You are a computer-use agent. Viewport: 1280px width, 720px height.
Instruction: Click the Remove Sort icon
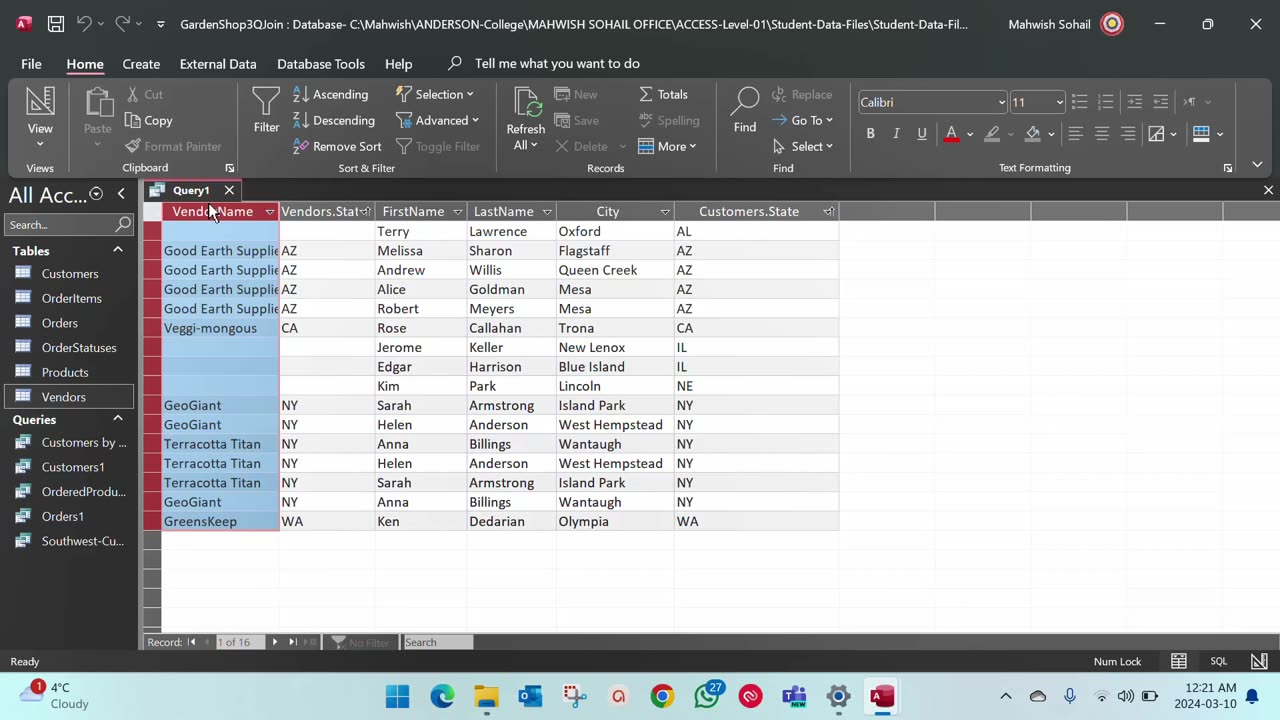tap(301, 146)
